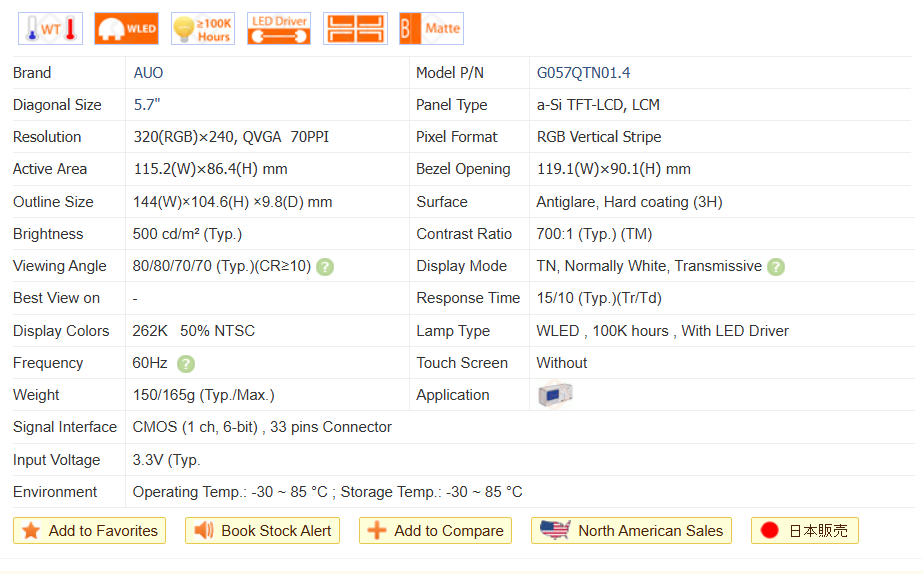Open the Display Mode help question mark

[776, 267]
